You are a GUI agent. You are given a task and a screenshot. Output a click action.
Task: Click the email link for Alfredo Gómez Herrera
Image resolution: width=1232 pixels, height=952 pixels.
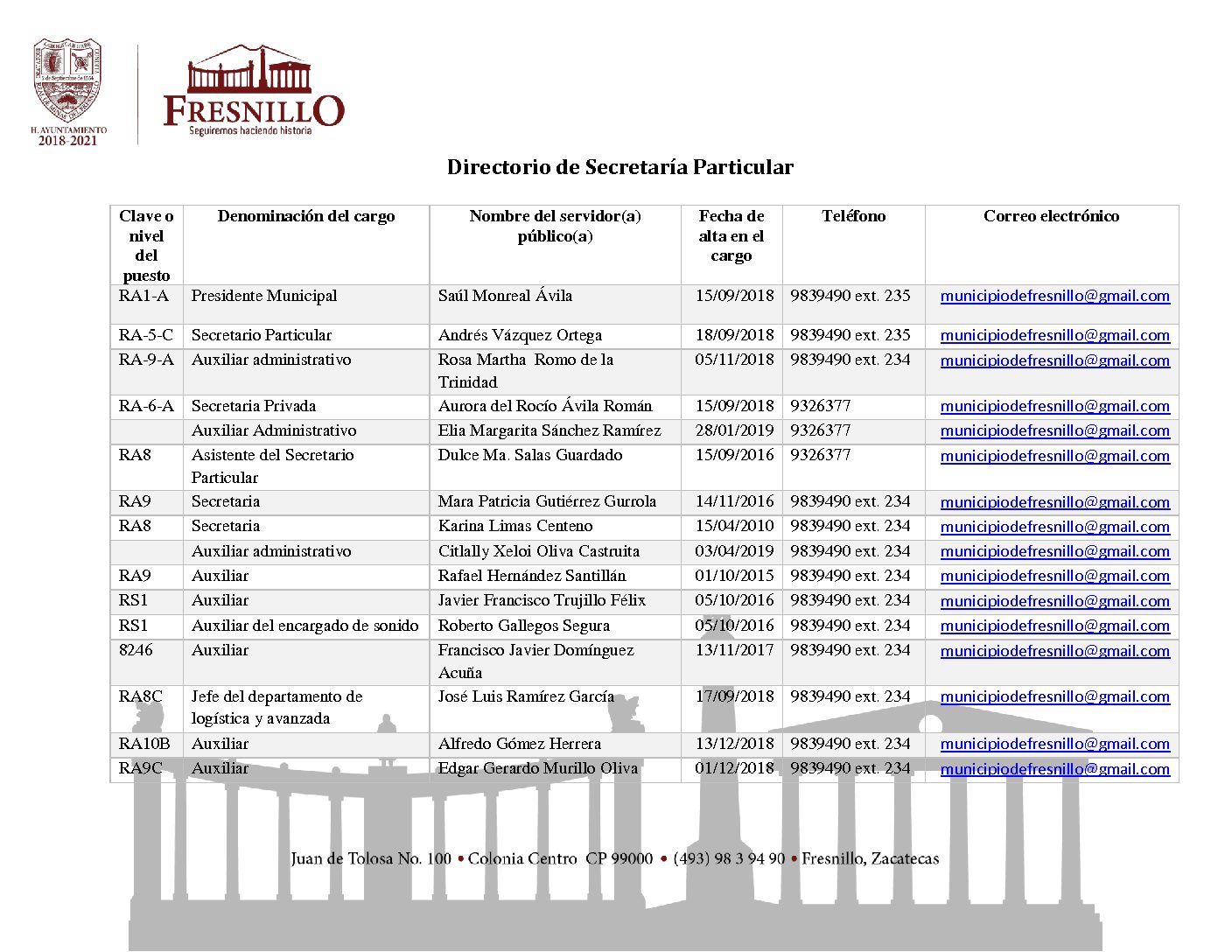(1054, 744)
